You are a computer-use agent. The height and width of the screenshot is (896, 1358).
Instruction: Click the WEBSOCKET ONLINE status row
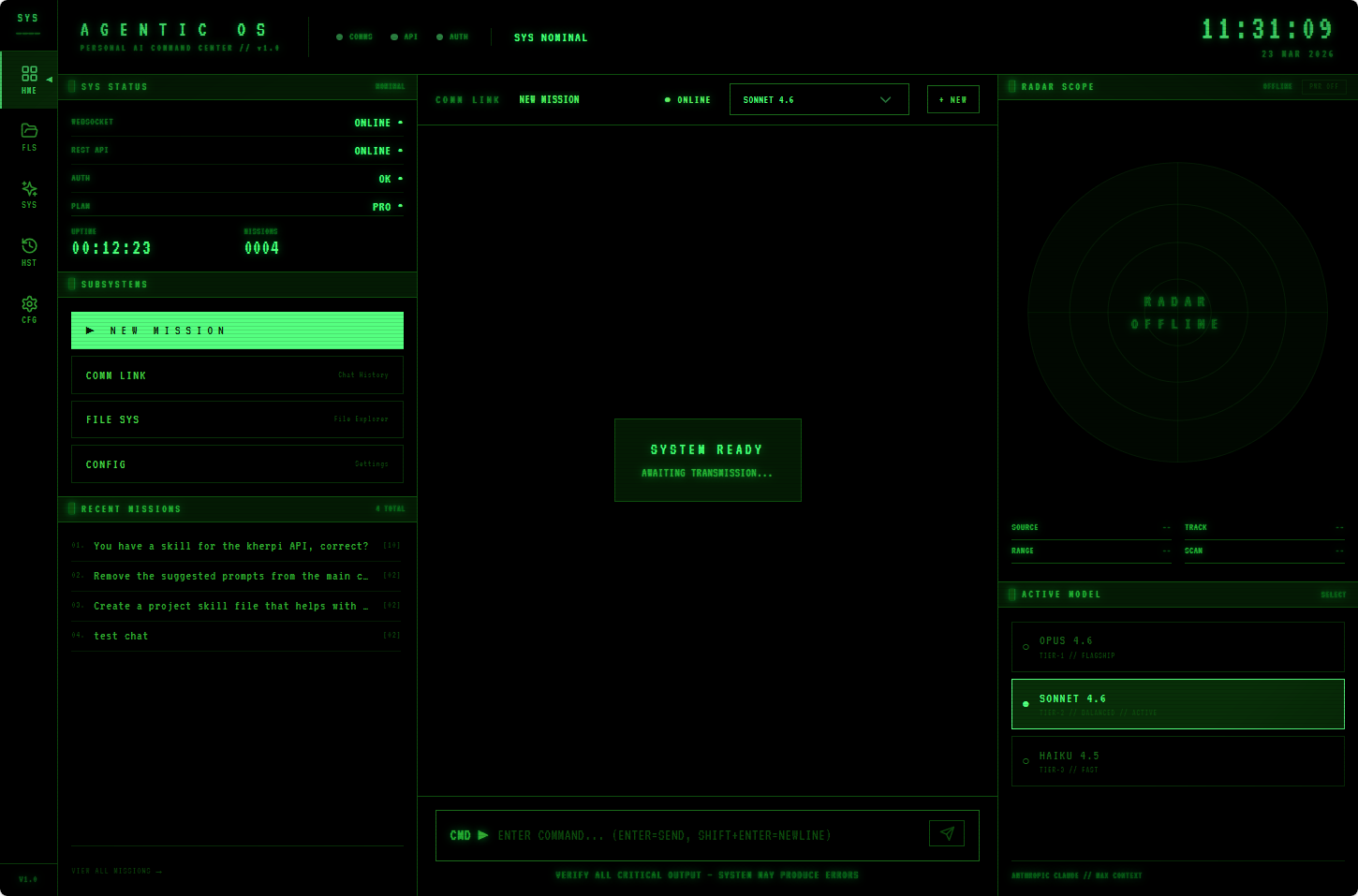point(237,123)
